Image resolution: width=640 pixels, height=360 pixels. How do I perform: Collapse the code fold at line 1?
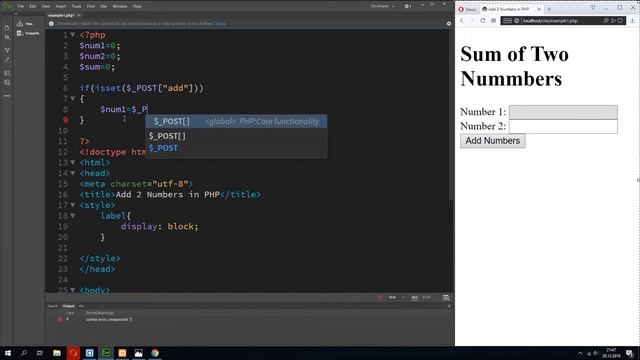[73, 35]
